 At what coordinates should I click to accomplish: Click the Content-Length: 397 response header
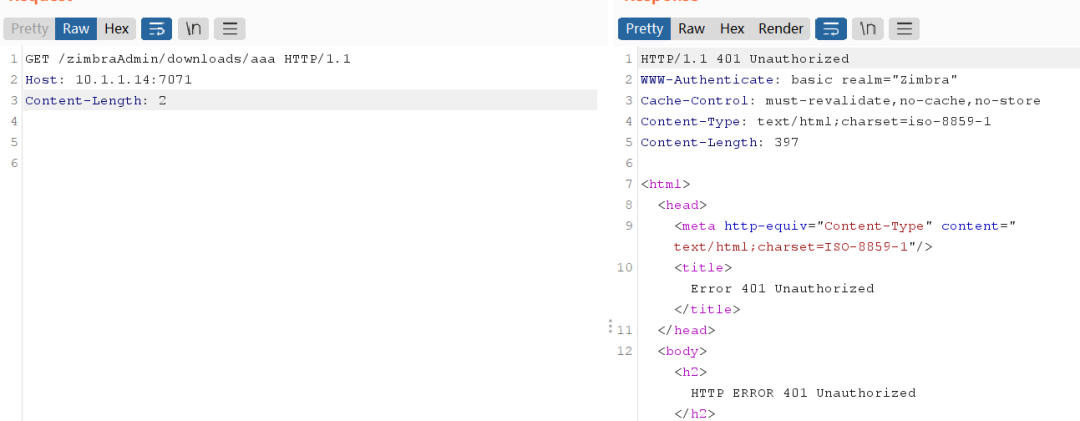point(720,143)
